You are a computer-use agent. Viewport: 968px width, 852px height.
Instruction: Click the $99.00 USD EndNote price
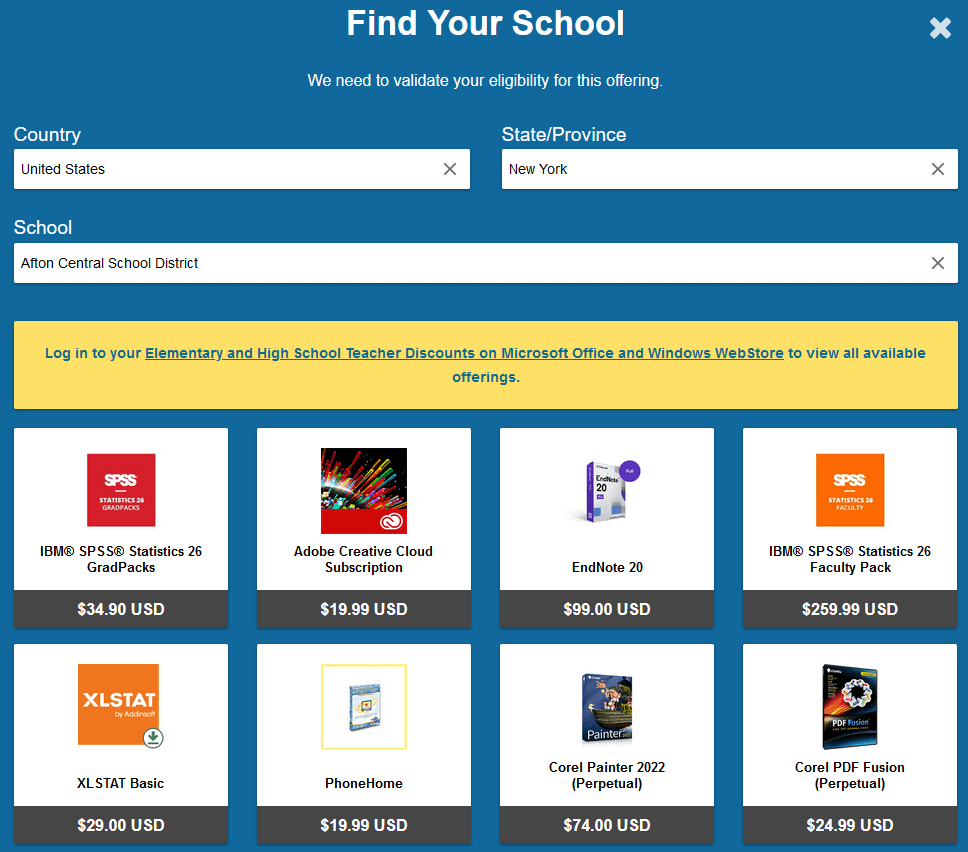click(607, 609)
